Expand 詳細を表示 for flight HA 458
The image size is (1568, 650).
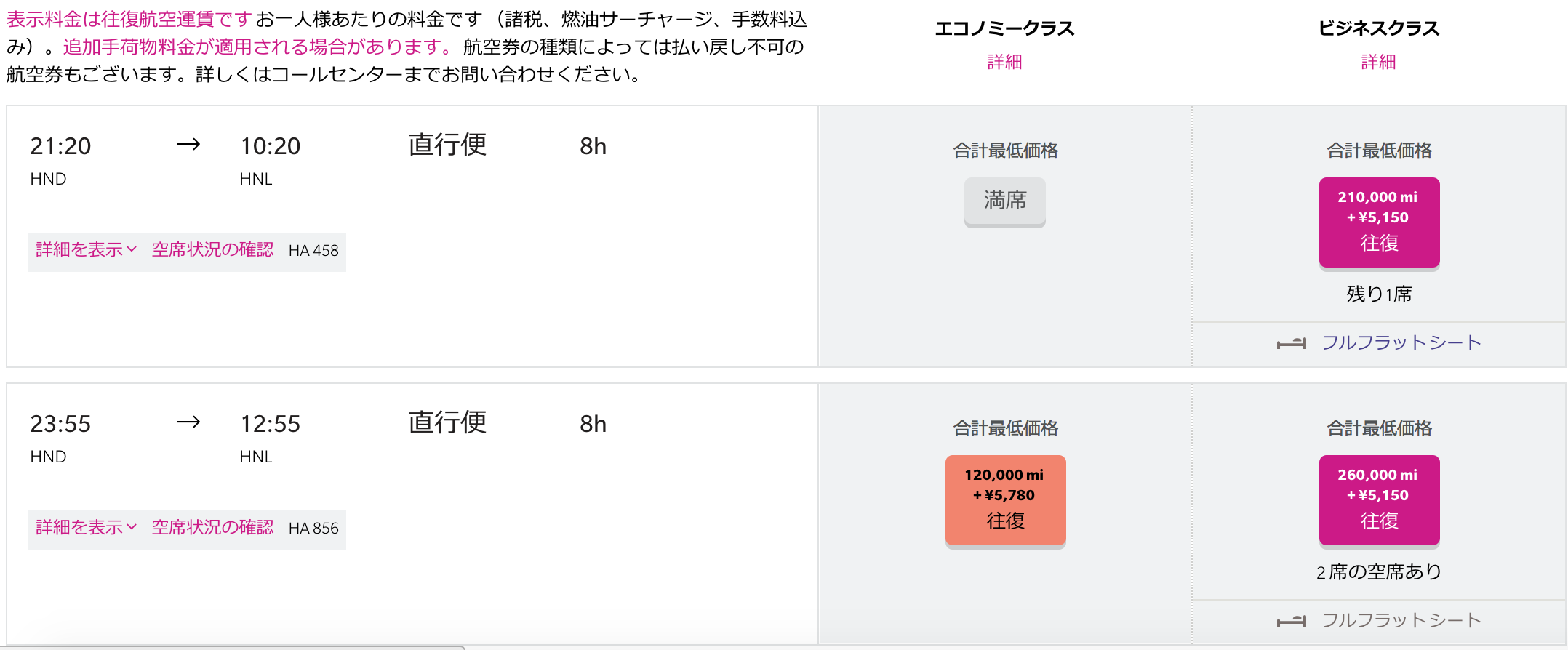[86, 250]
